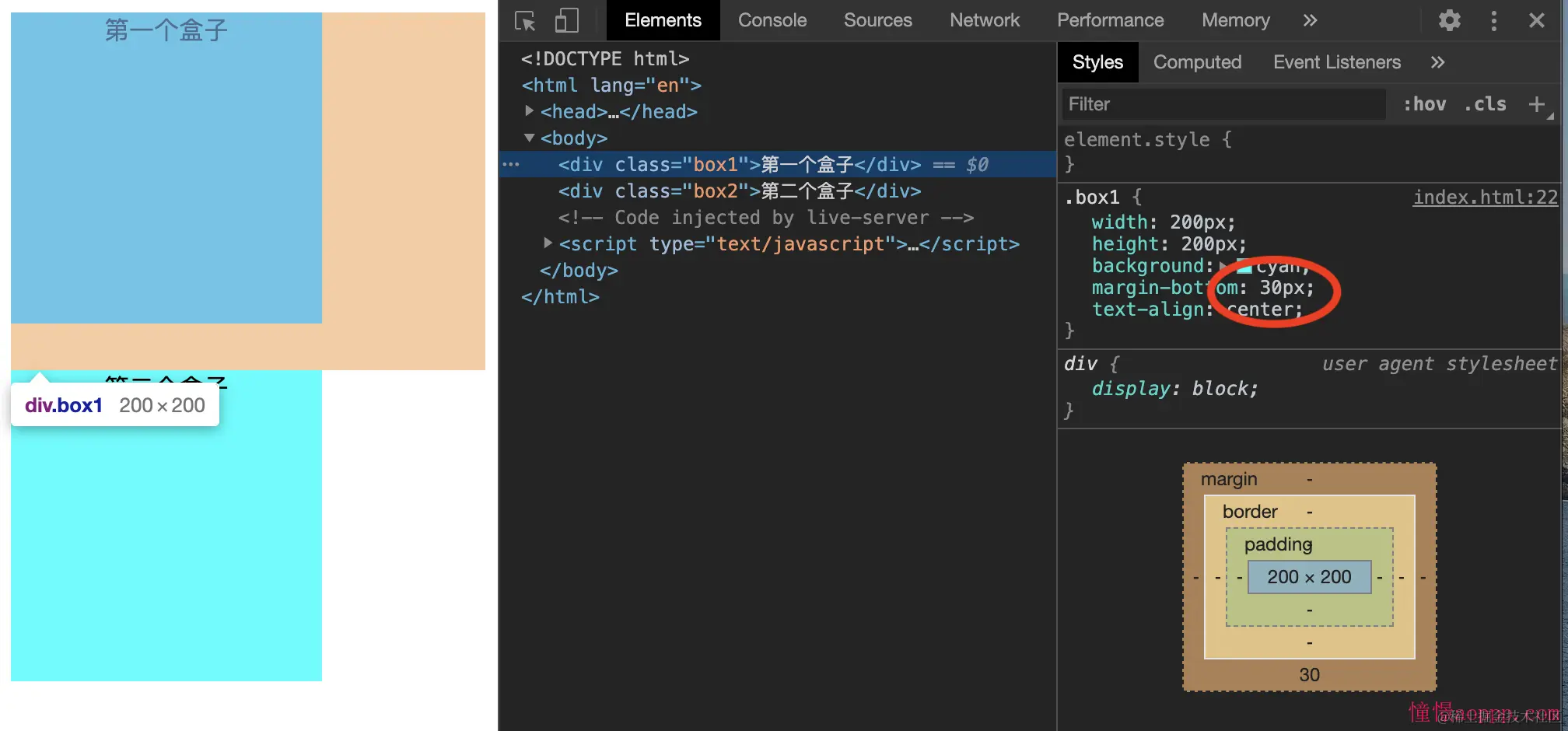Click the blue first box in the page
Viewport: 1568px width, 731px height.
click(166, 168)
